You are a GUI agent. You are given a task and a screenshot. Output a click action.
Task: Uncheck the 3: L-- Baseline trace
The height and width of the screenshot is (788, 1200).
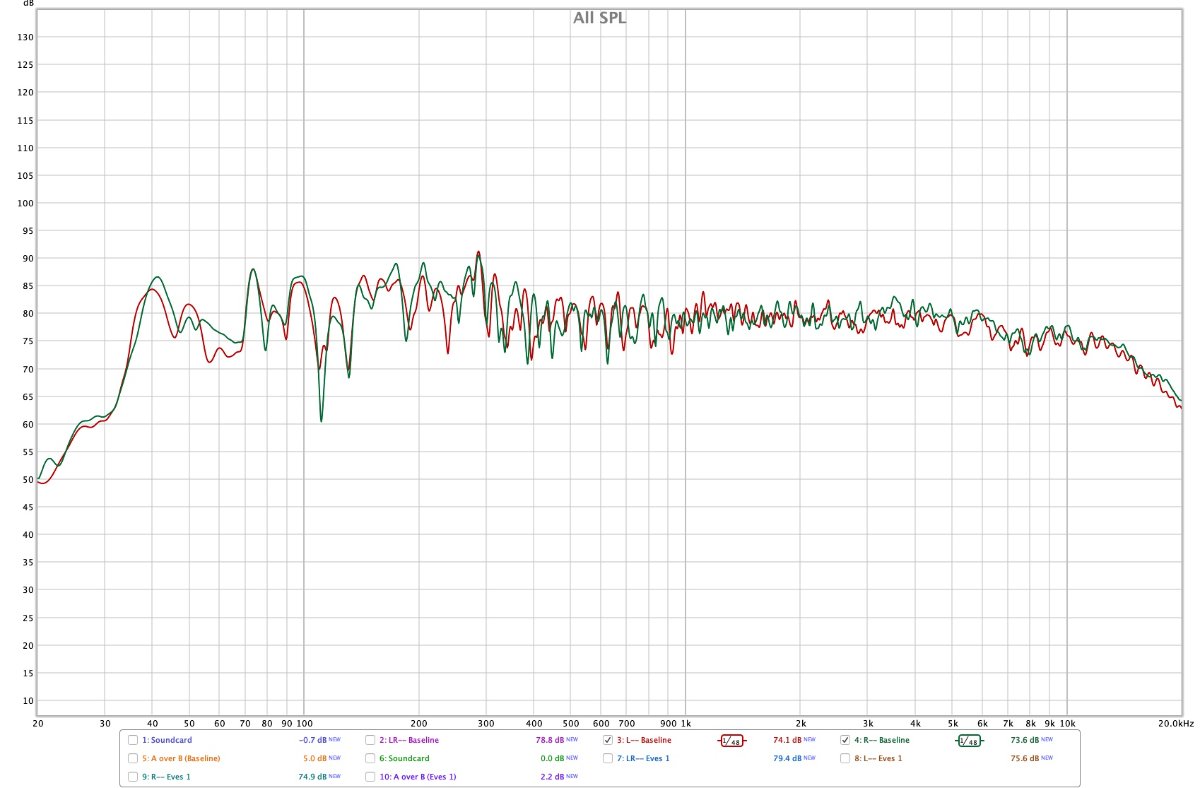coord(607,741)
